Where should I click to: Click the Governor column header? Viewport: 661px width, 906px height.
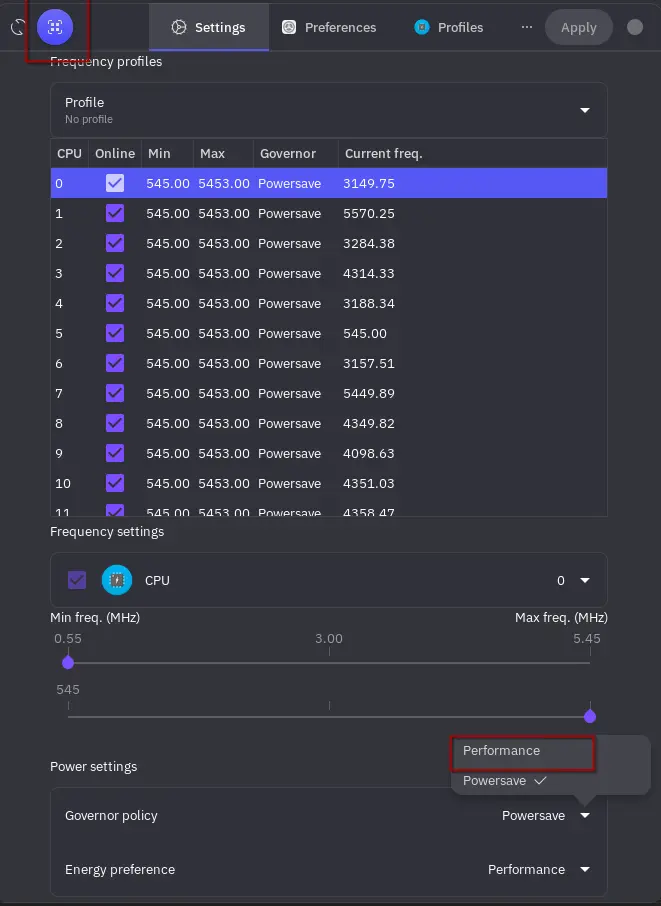(x=296, y=154)
